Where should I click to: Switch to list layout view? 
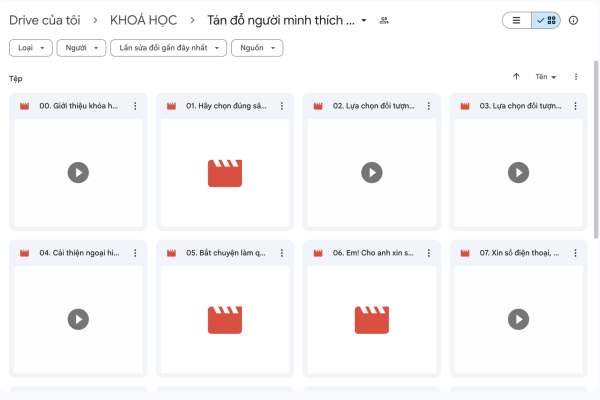(x=517, y=20)
